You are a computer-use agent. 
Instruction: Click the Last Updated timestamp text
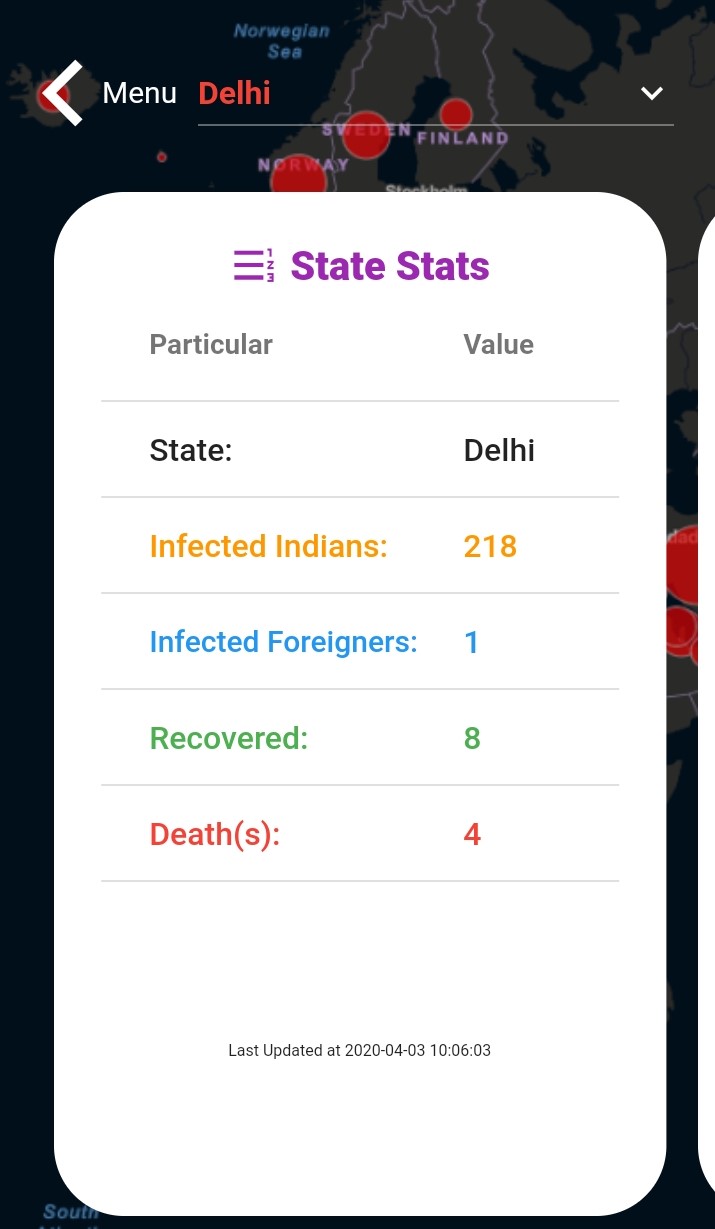(x=359, y=1050)
